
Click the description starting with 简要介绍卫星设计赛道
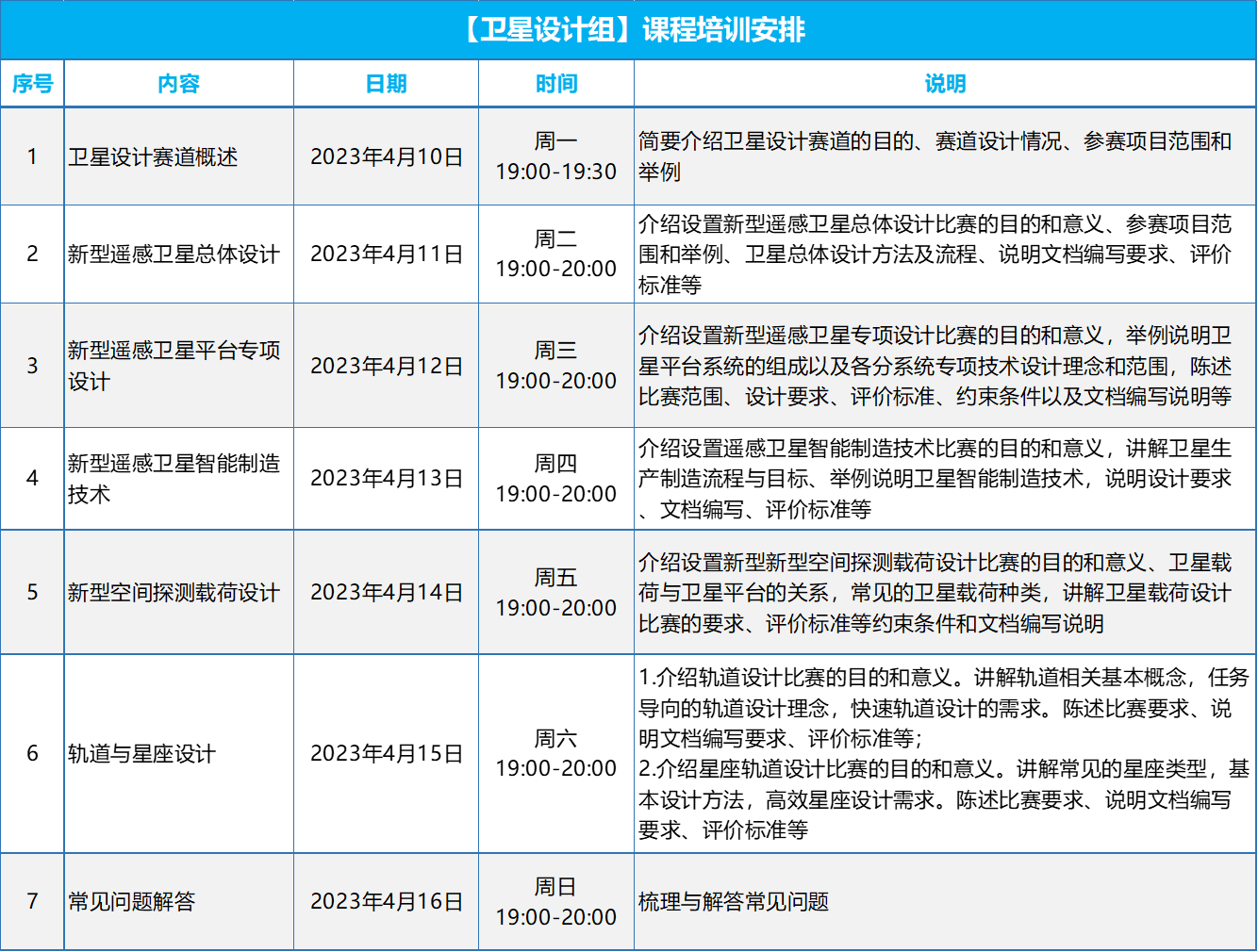point(934,156)
